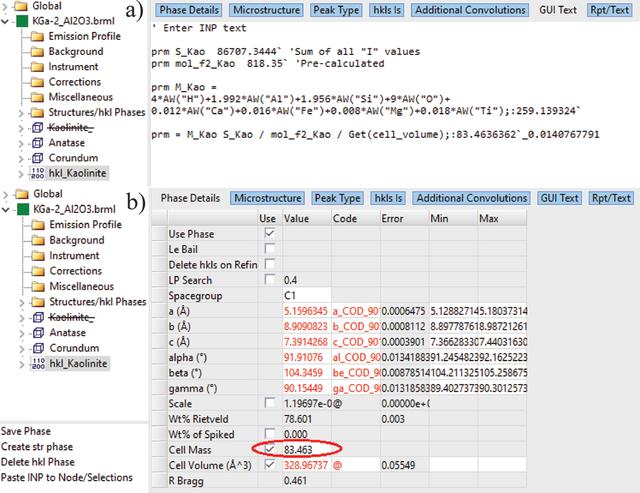Click Delete hkl Phase

coord(38,462)
